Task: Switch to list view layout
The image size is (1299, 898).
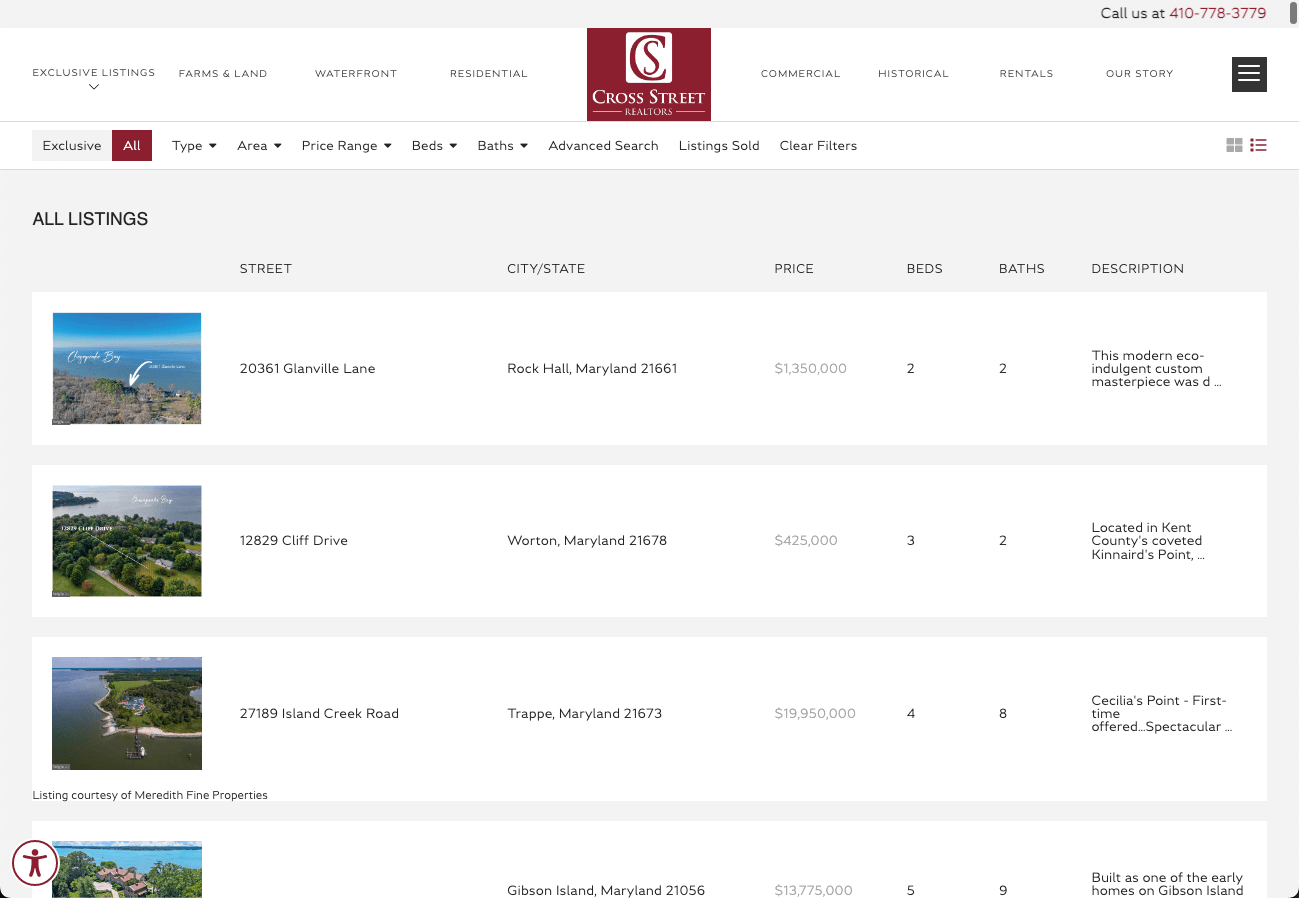Action: pyautogui.click(x=1258, y=146)
